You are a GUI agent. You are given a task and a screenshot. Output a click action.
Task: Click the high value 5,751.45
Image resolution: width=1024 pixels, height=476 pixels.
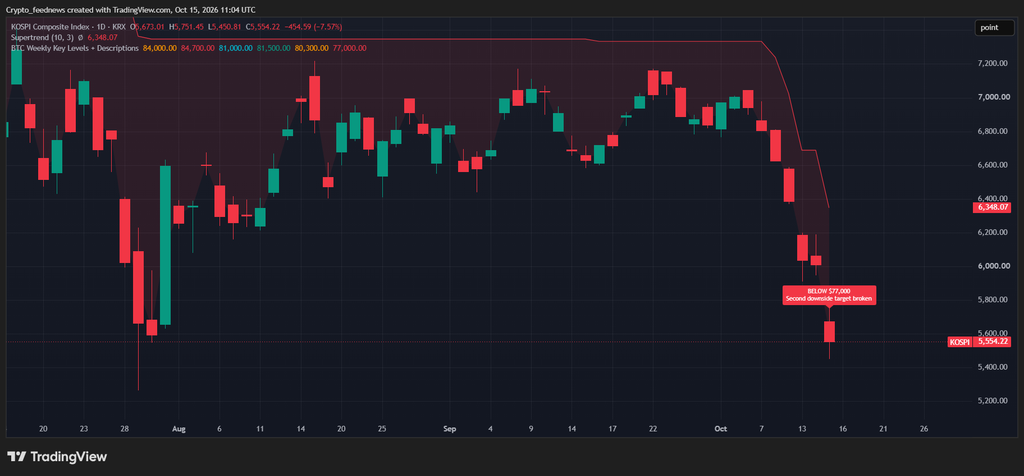pos(189,27)
